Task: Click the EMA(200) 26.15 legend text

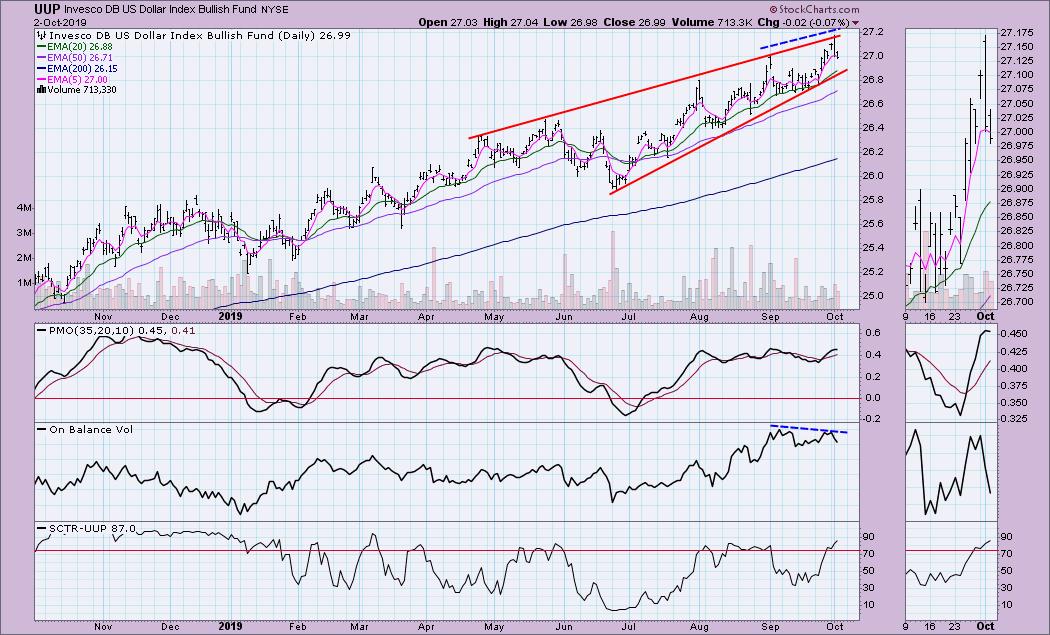Action: click(82, 68)
